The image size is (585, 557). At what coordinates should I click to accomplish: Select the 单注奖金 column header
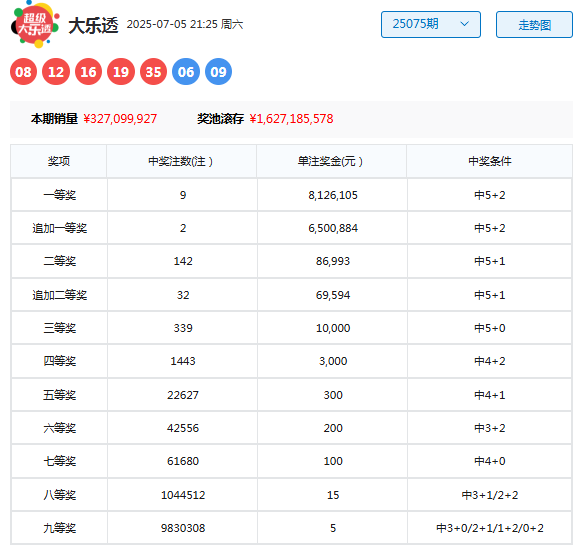pyautogui.click(x=331, y=161)
